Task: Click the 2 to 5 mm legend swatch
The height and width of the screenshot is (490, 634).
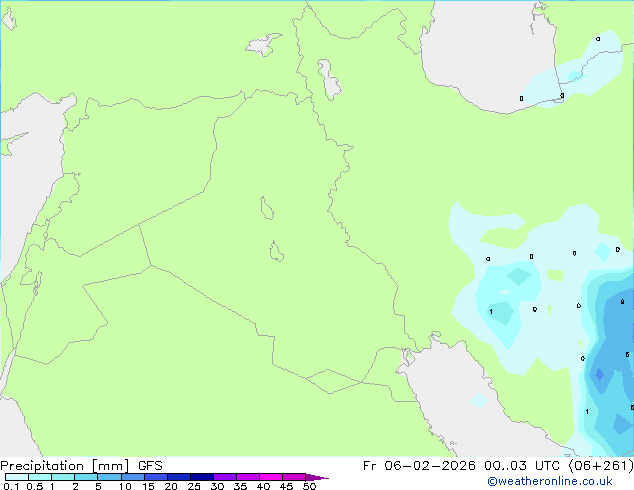Action: click(x=86, y=477)
